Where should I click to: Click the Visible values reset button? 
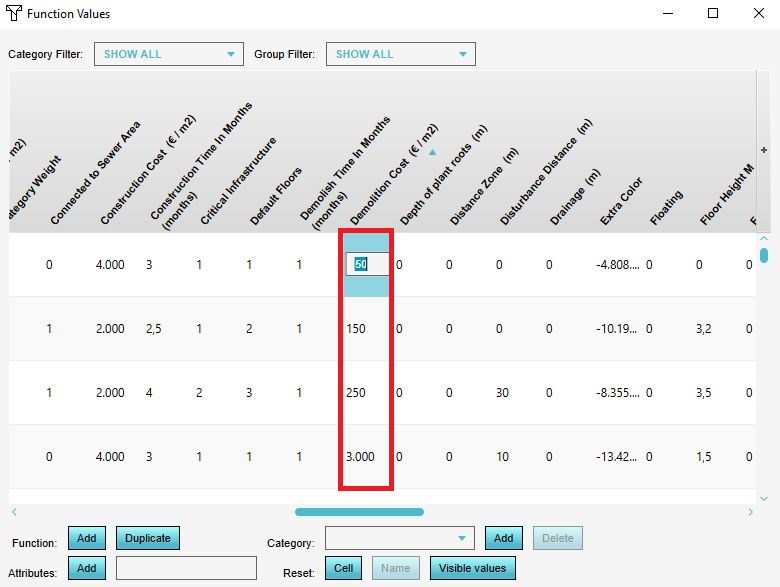[x=472, y=569]
